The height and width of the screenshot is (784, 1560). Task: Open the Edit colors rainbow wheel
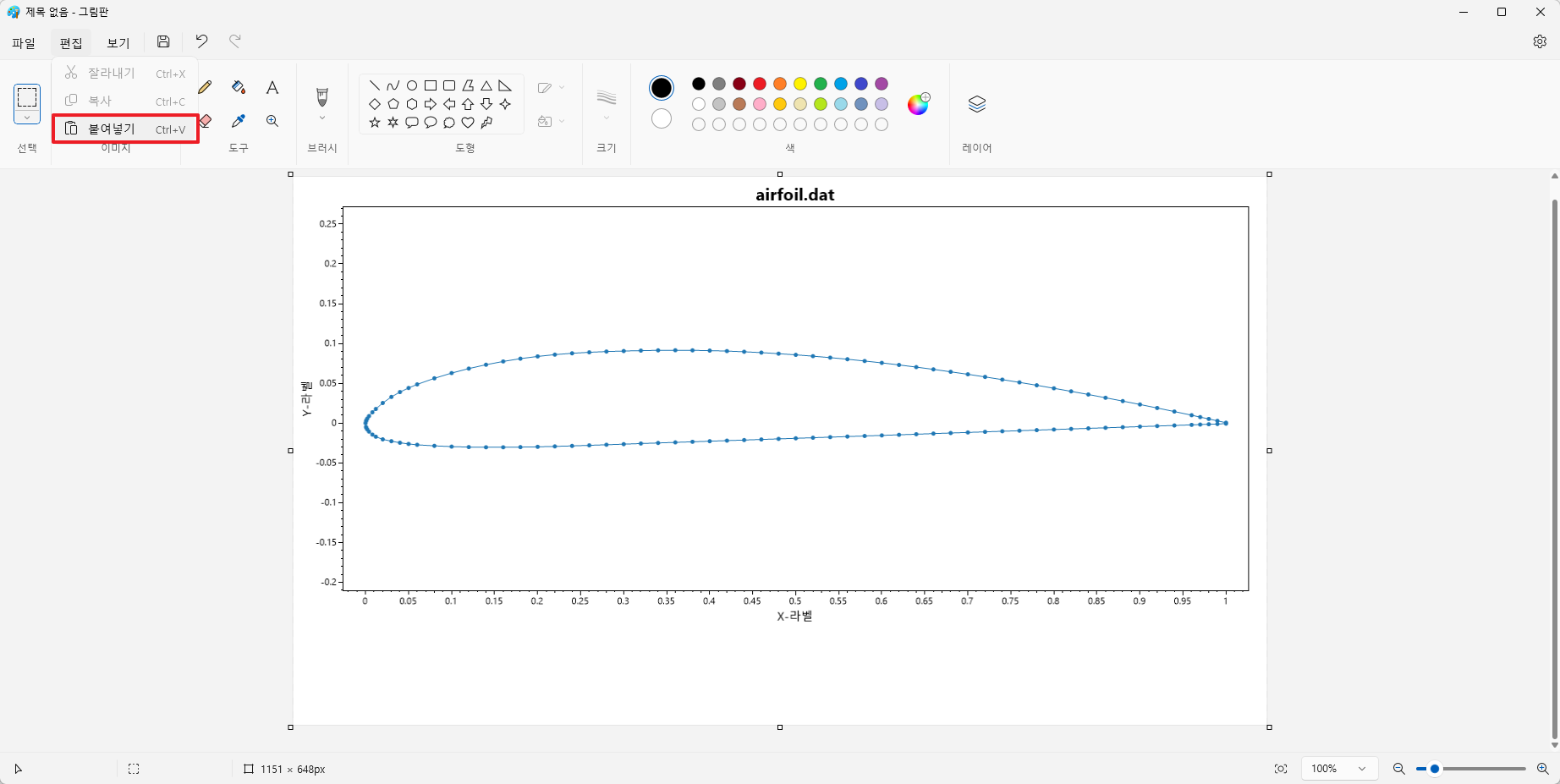pyautogui.click(x=918, y=104)
